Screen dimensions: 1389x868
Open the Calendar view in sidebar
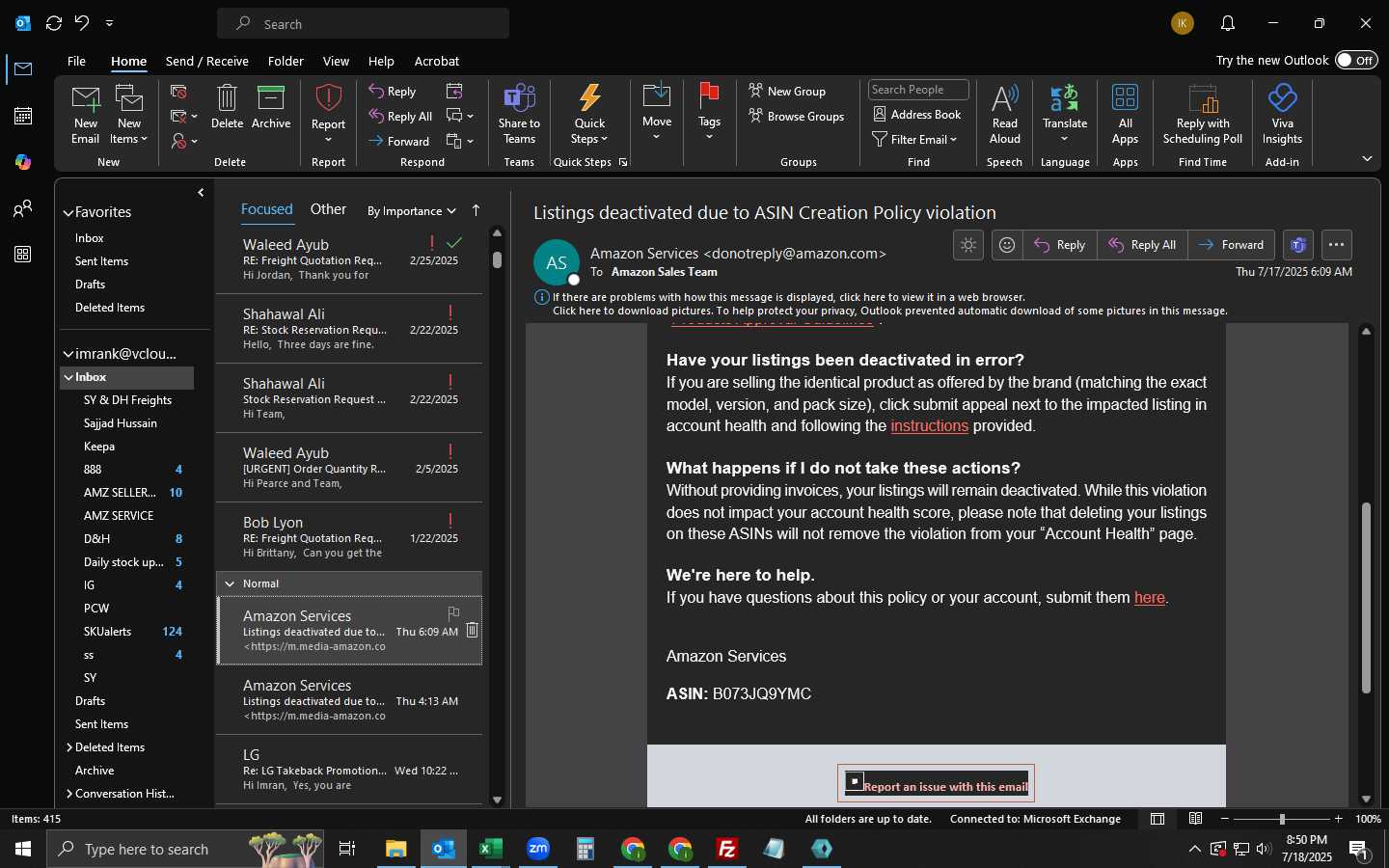(x=23, y=116)
